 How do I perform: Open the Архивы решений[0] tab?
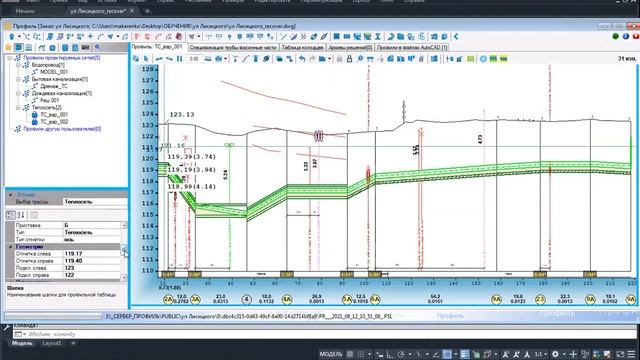[x=350, y=48]
